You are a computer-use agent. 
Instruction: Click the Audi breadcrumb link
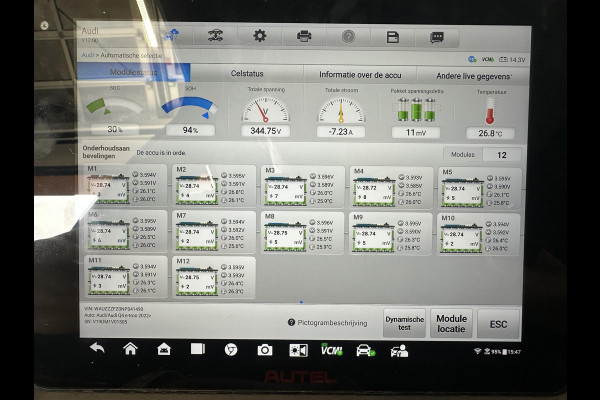point(88,55)
